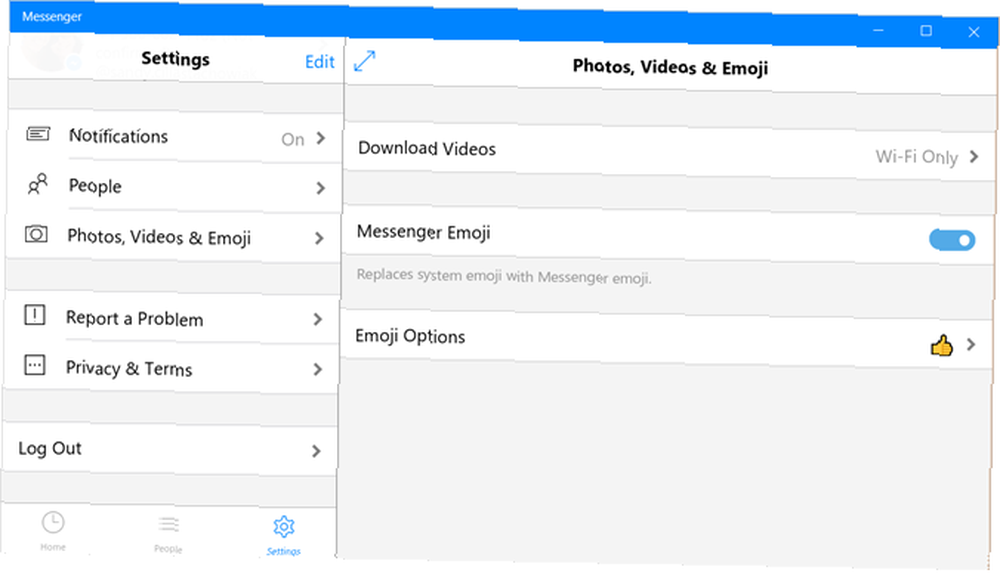The height and width of the screenshot is (573, 1000).
Task: Click the Settings gear icon in bottom bar
Action: coord(284,526)
